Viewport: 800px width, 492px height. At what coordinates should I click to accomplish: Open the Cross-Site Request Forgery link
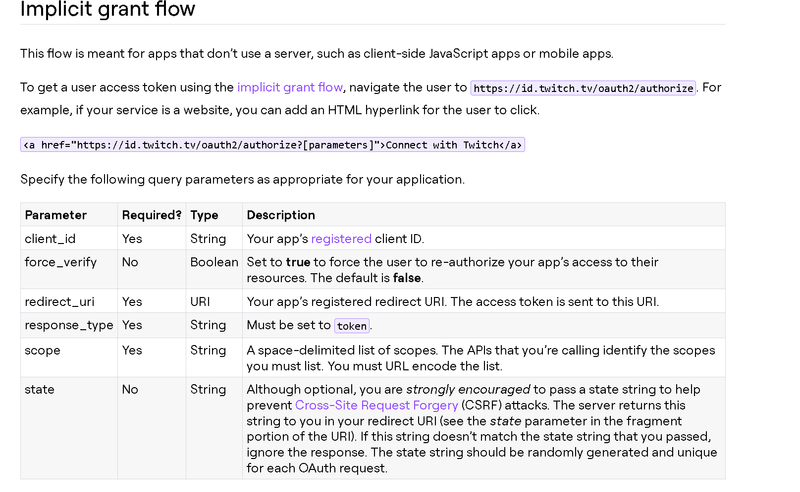click(377, 405)
